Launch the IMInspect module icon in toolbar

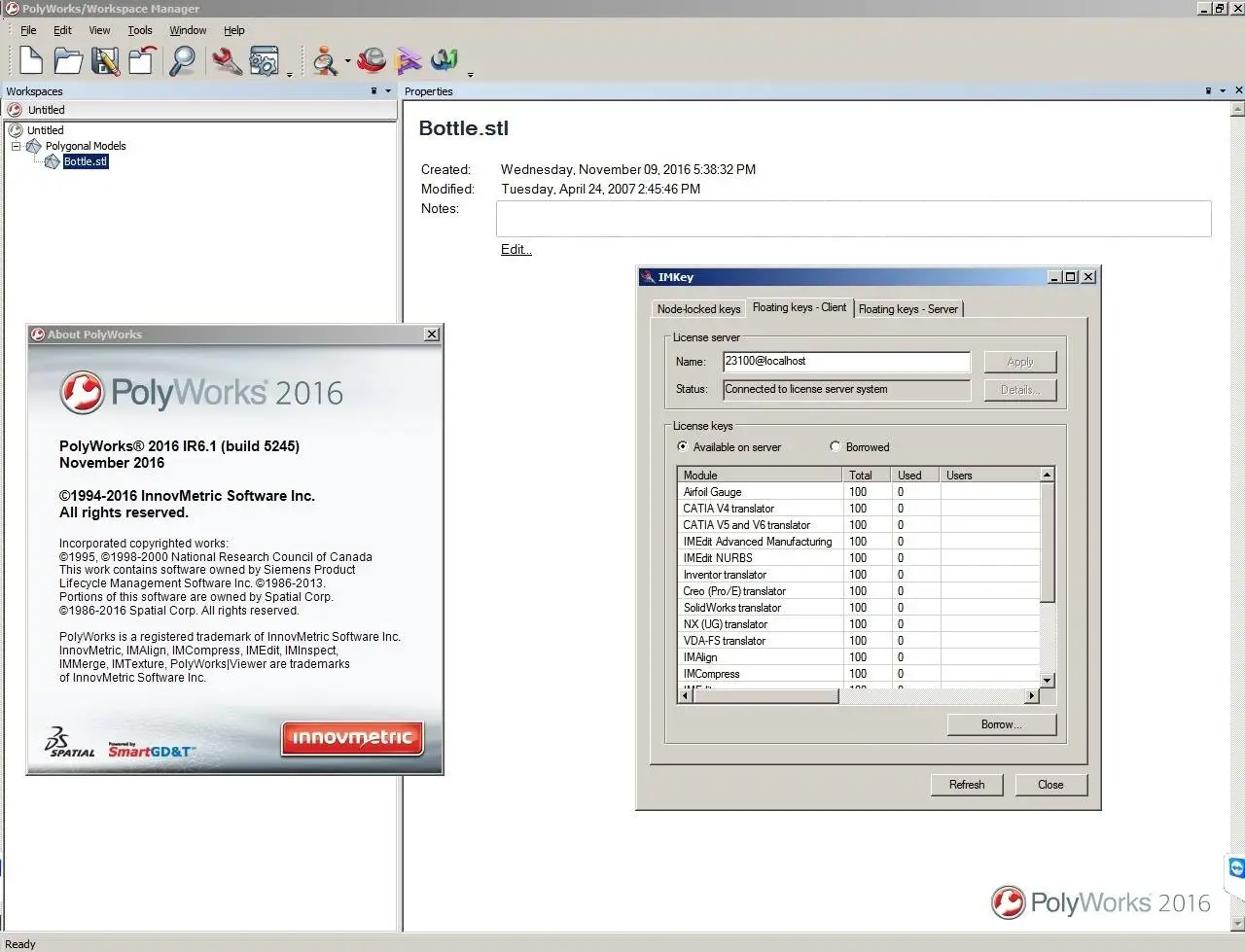tap(325, 60)
